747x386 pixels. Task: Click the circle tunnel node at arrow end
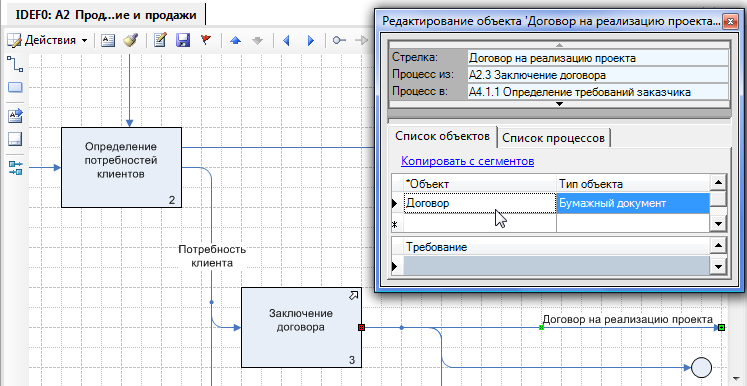701,367
